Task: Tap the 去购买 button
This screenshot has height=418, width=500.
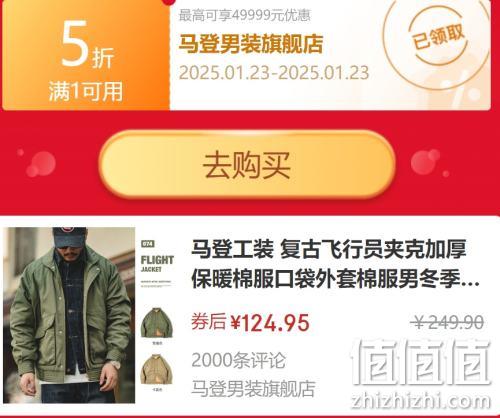Action: [x=247, y=165]
